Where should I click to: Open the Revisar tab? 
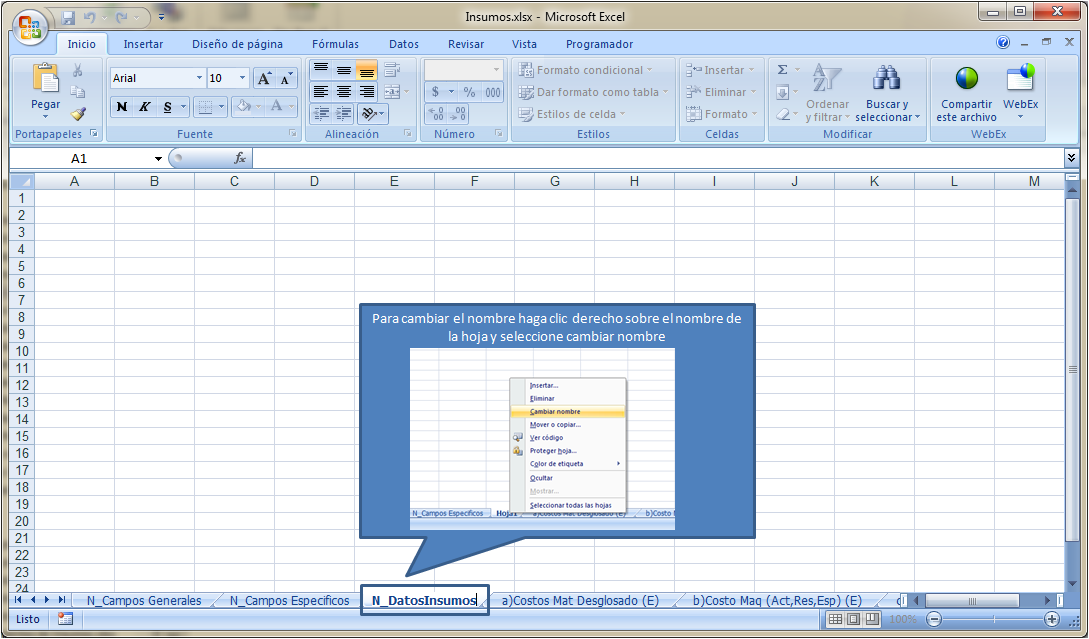[x=466, y=44]
